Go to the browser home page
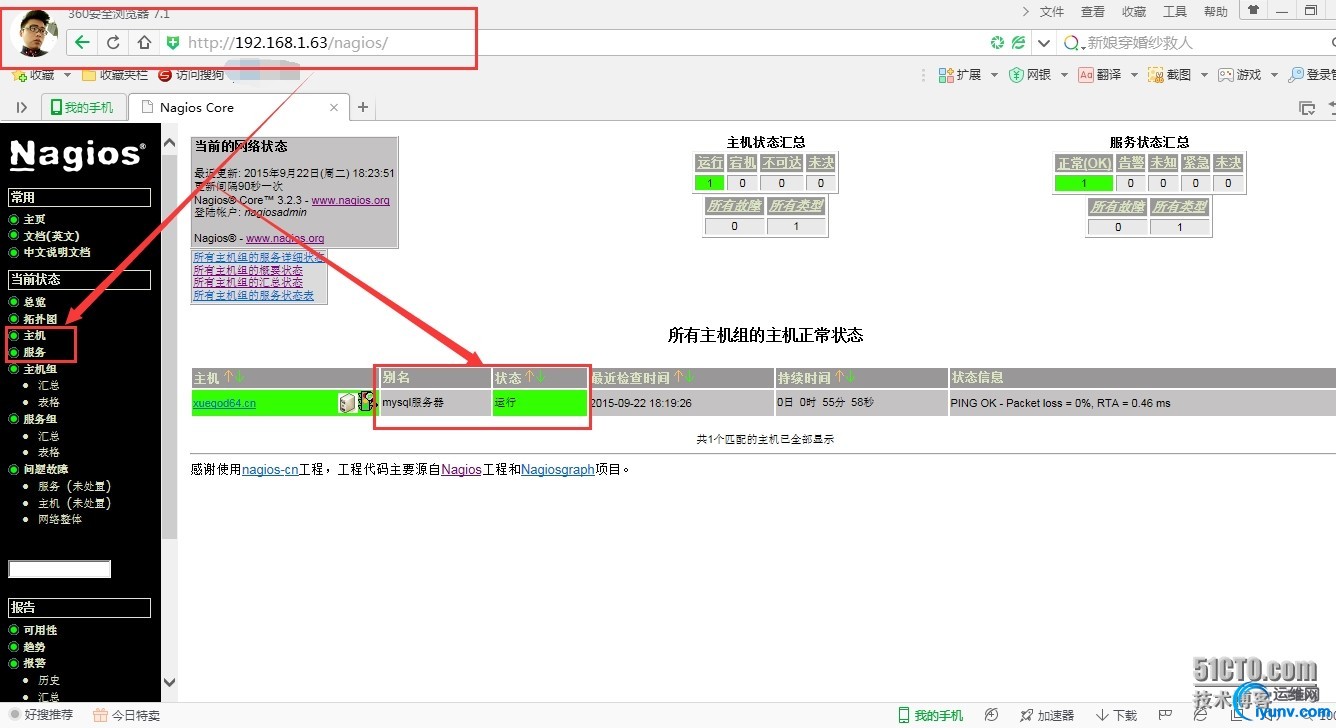1336x728 pixels. click(x=144, y=42)
